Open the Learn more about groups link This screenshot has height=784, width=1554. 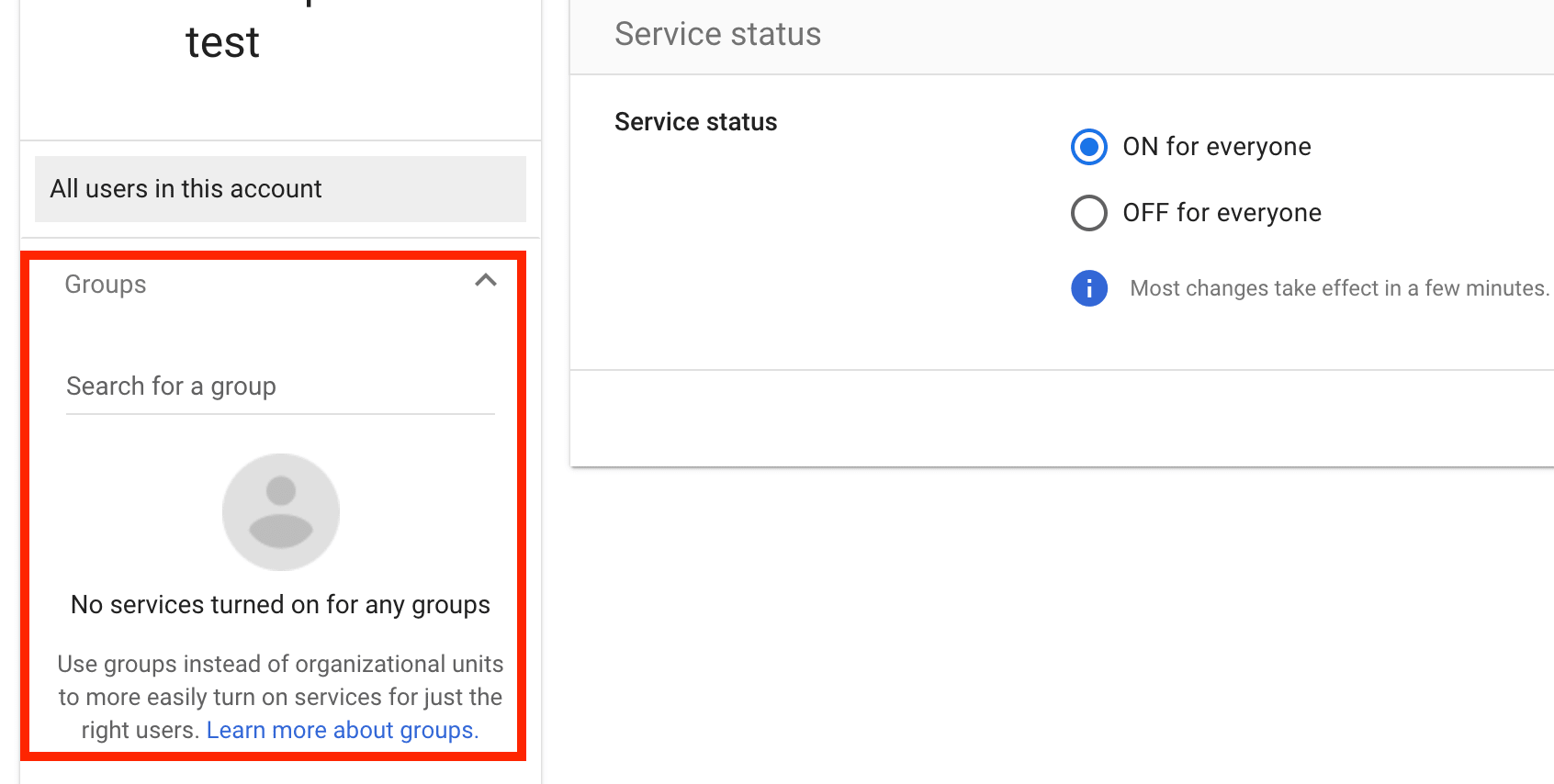click(x=343, y=730)
